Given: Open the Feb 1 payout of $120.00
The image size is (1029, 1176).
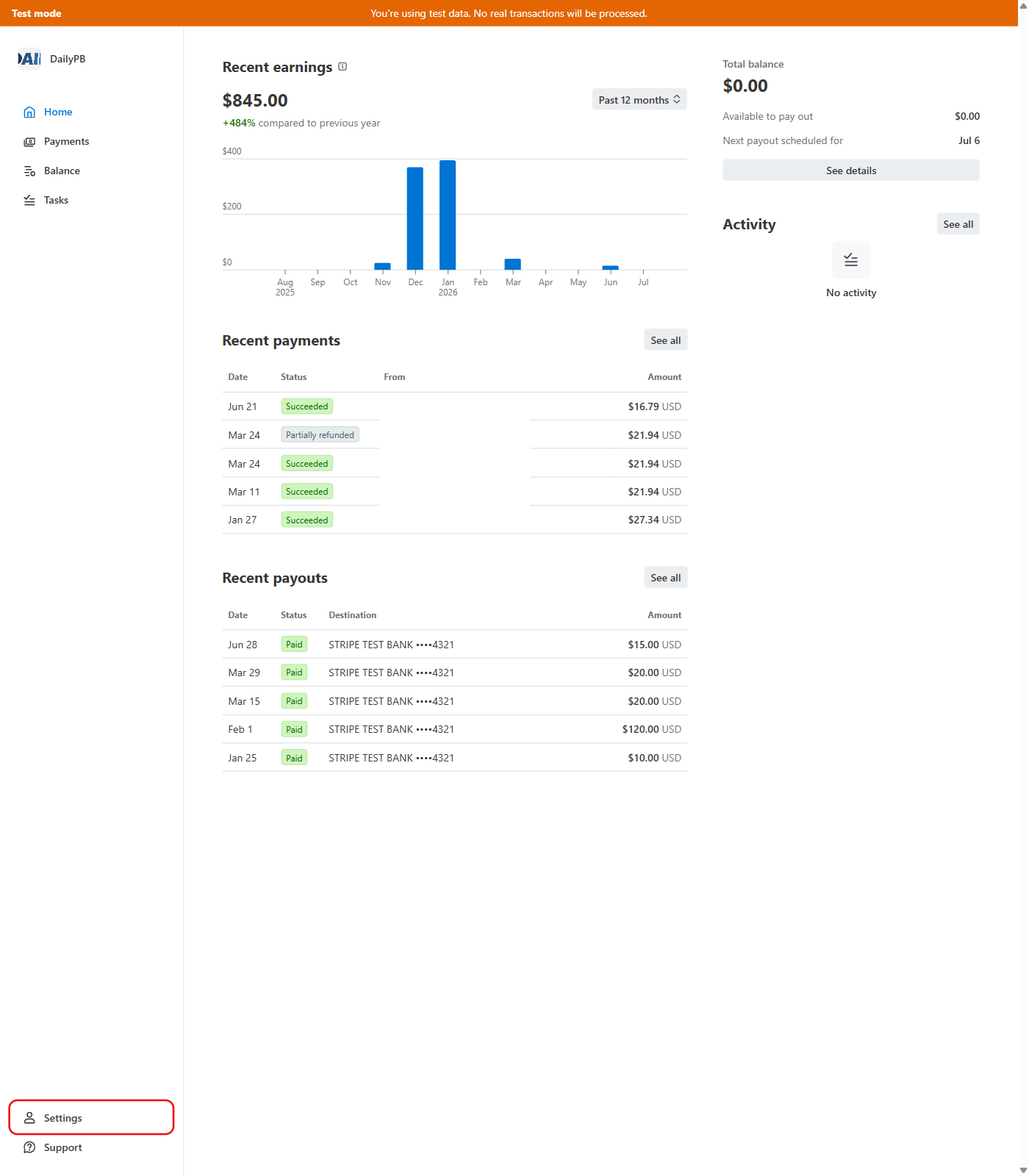Looking at the screenshot, I should point(454,729).
